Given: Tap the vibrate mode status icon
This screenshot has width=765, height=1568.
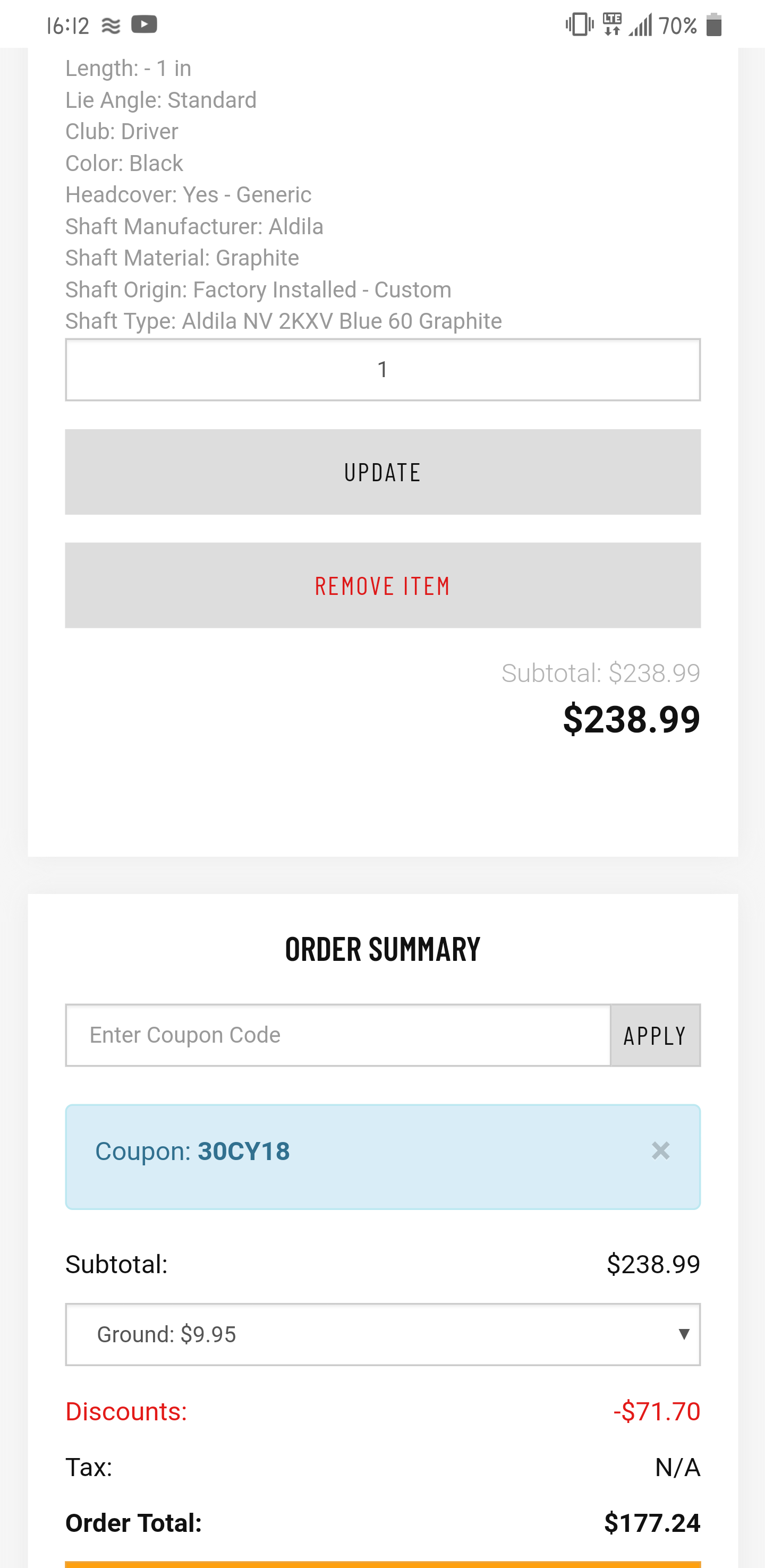Looking at the screenshot, I should point(579,25).
